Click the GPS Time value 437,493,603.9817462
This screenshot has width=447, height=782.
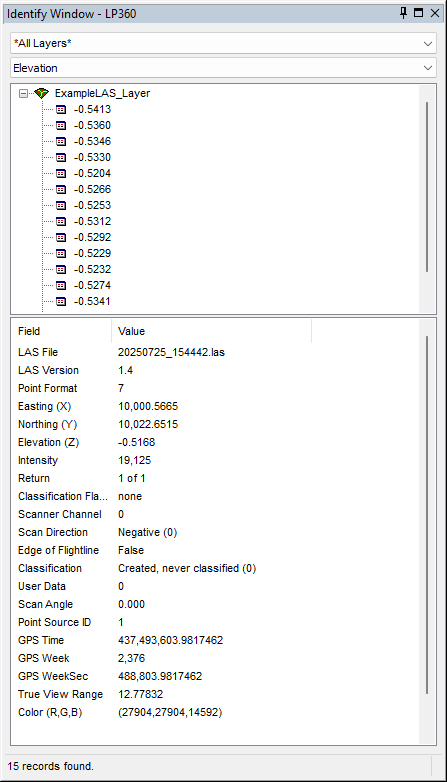[x=171, y=640]
